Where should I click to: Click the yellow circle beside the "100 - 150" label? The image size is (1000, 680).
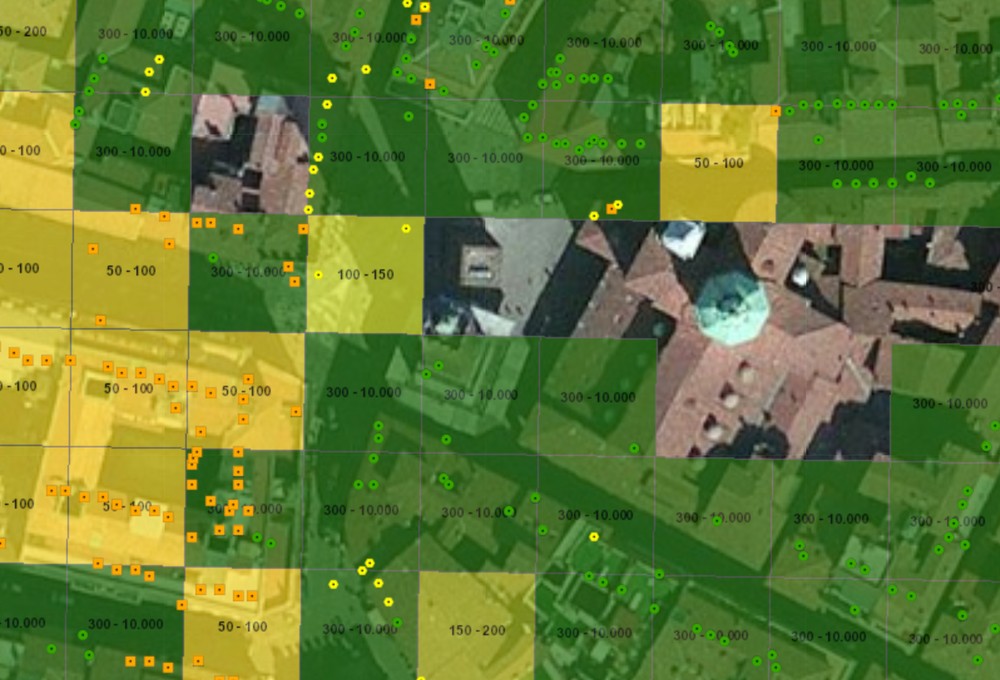(318, 275)
